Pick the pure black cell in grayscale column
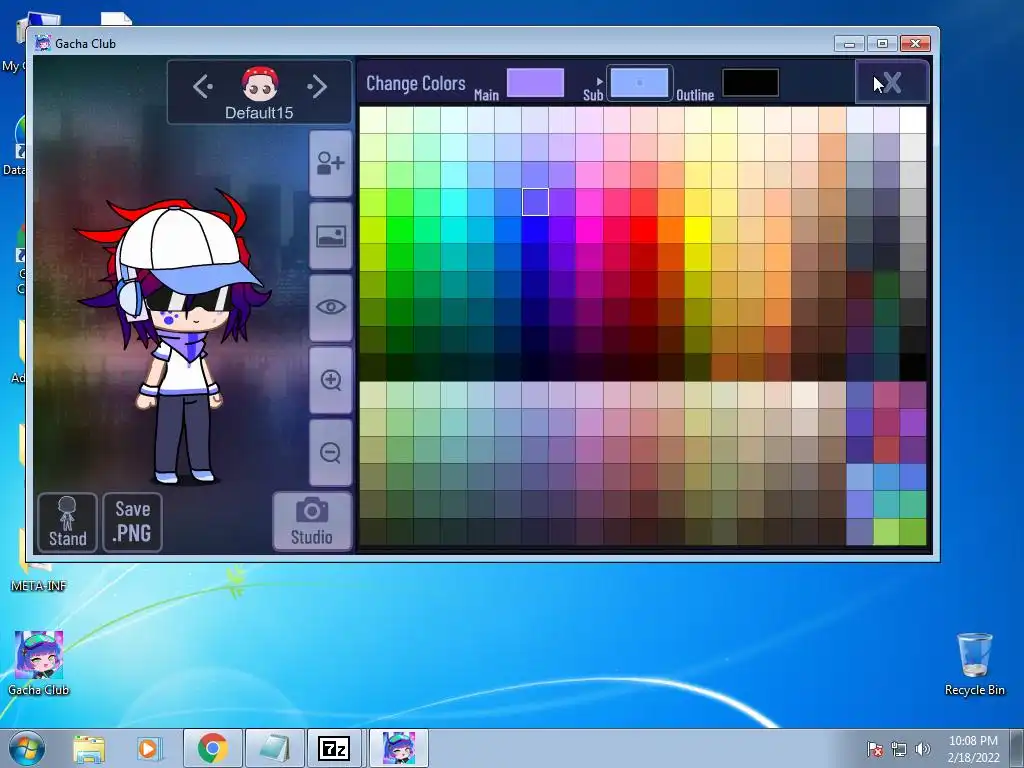The image size is (1024, 768). [913, 366]
